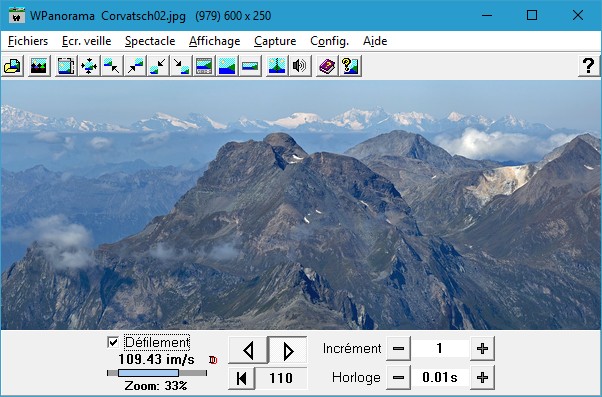Click the reduced-height strip display icon

click(250, 66)
